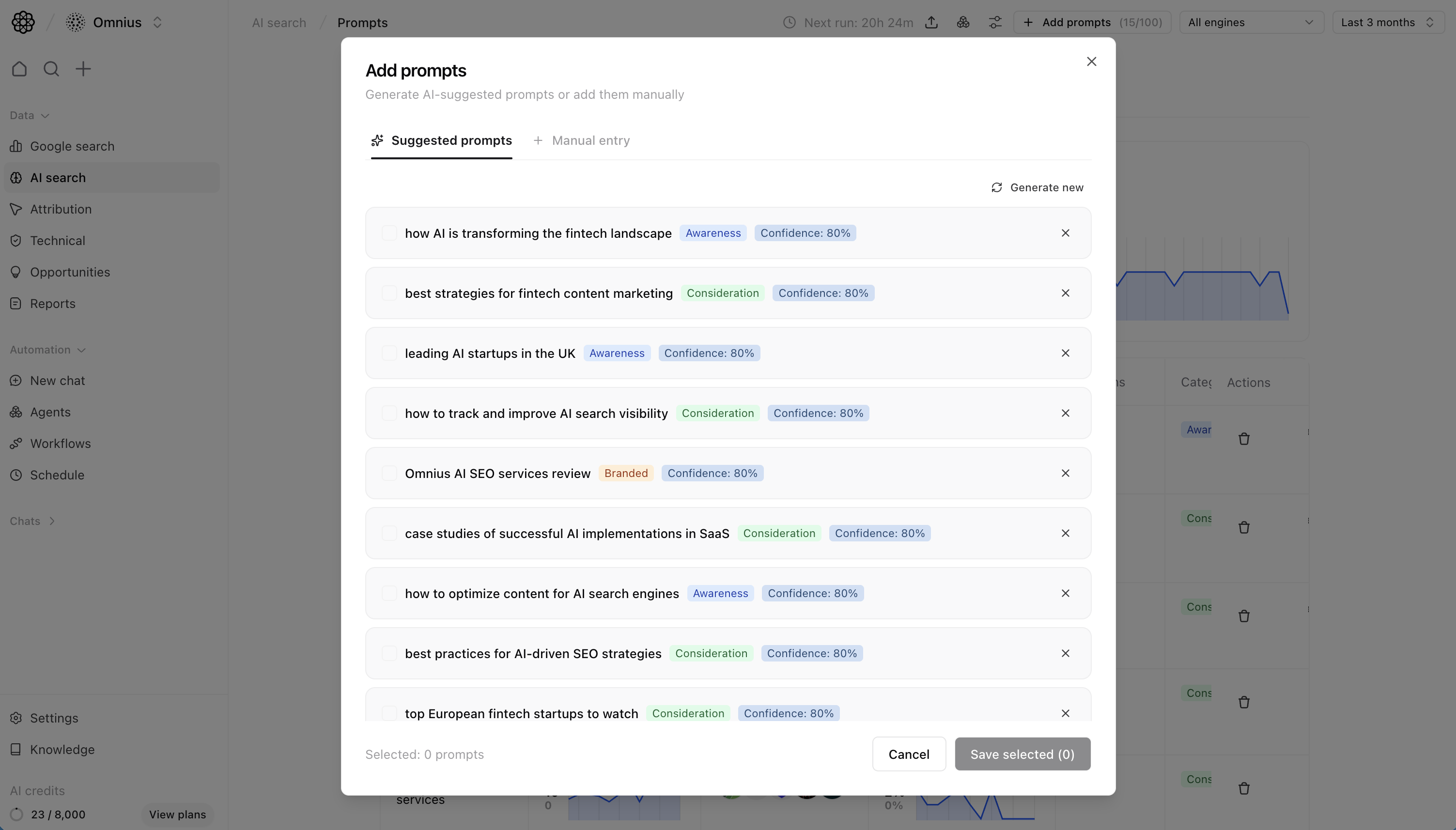The width and height of the screenshot is (1456, 830).
Task: Check 'how AI is transforming the fintech landscape'
Action: 389,233
